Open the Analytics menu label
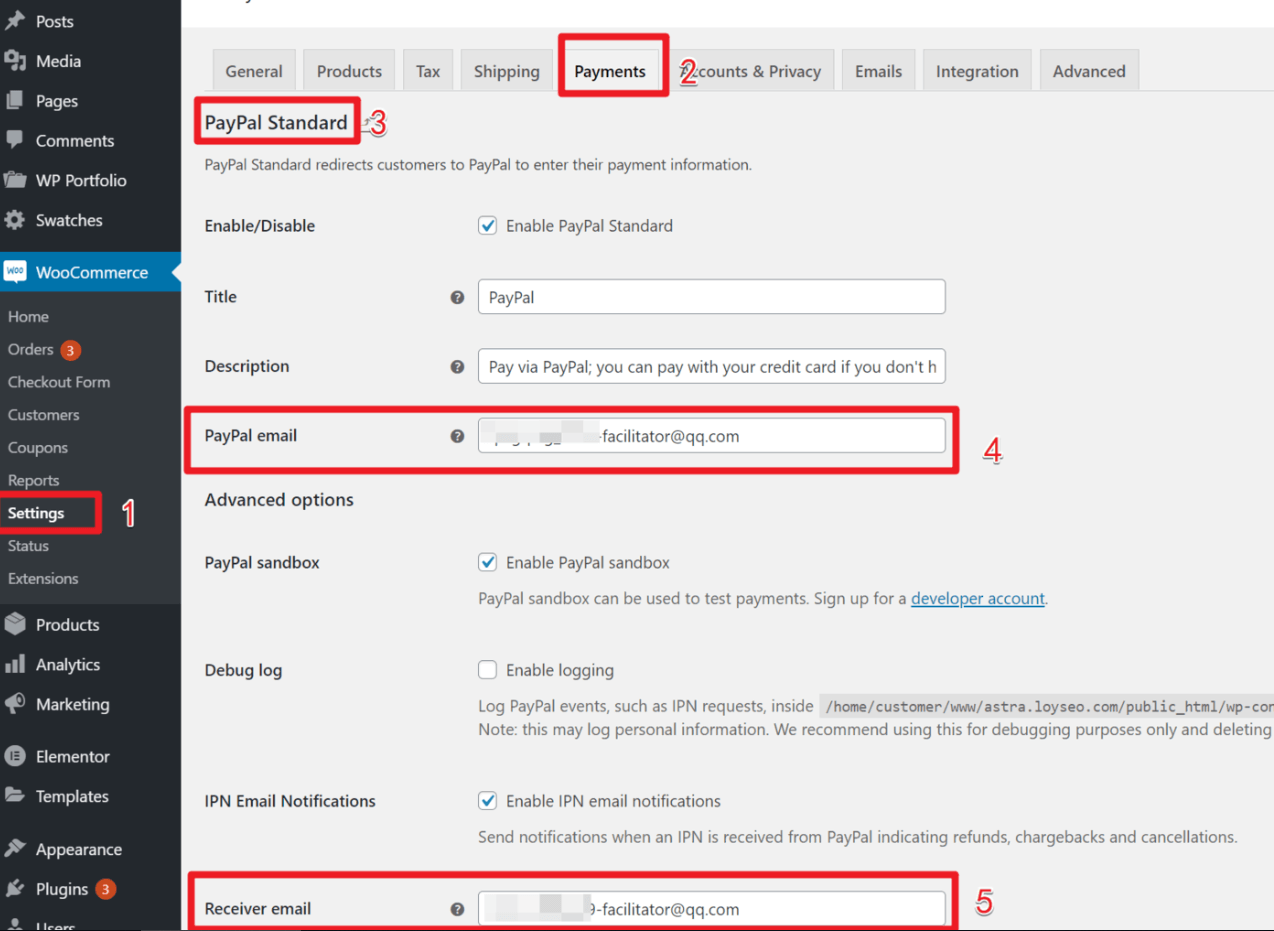The width and height of the screenshot is (1274, 931). click(x=68, y=665)
